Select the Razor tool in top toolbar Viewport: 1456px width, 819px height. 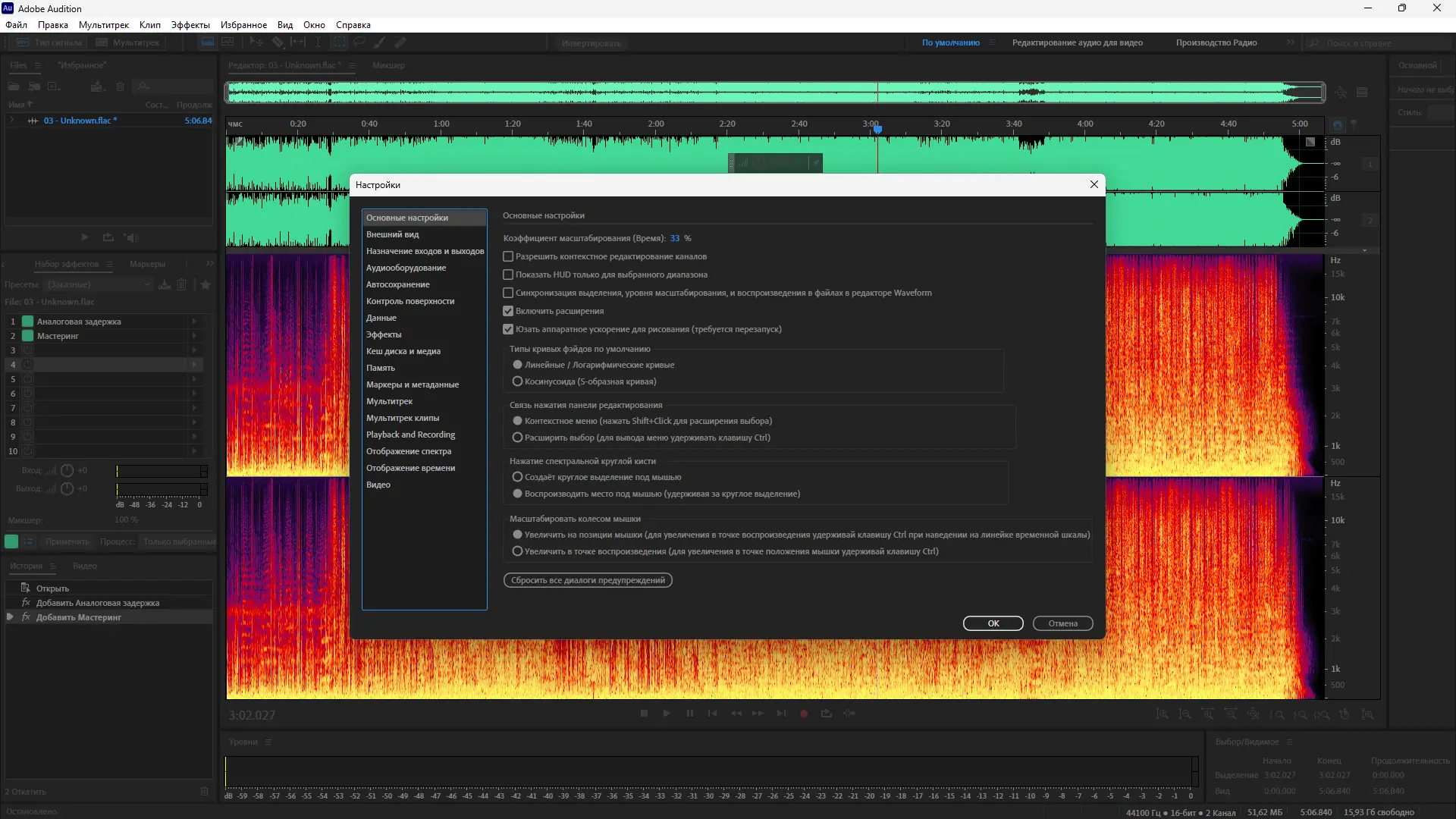(x=278, y=42)
